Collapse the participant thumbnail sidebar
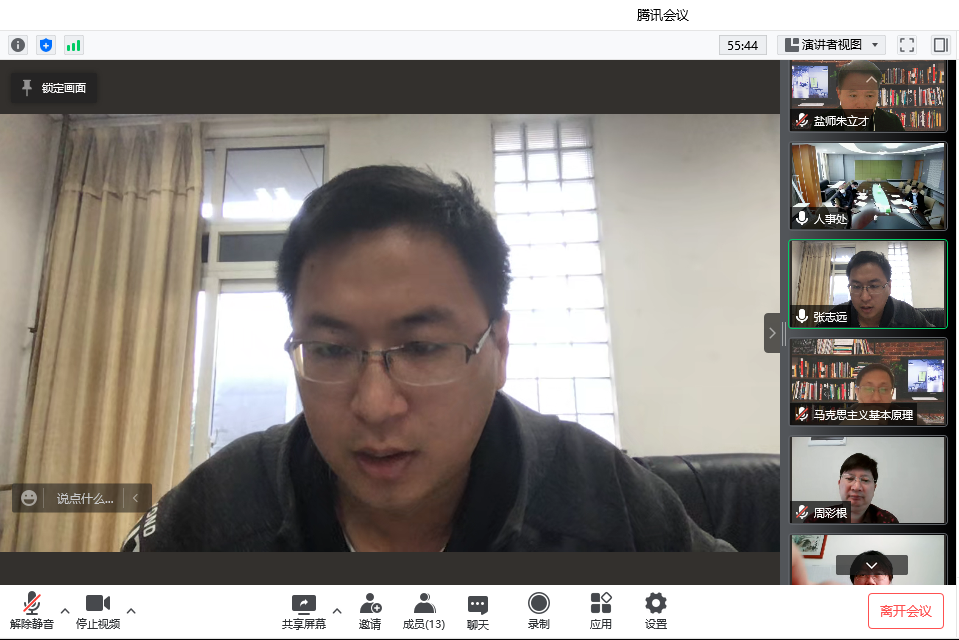959x640 pixels. coord(772,333)
